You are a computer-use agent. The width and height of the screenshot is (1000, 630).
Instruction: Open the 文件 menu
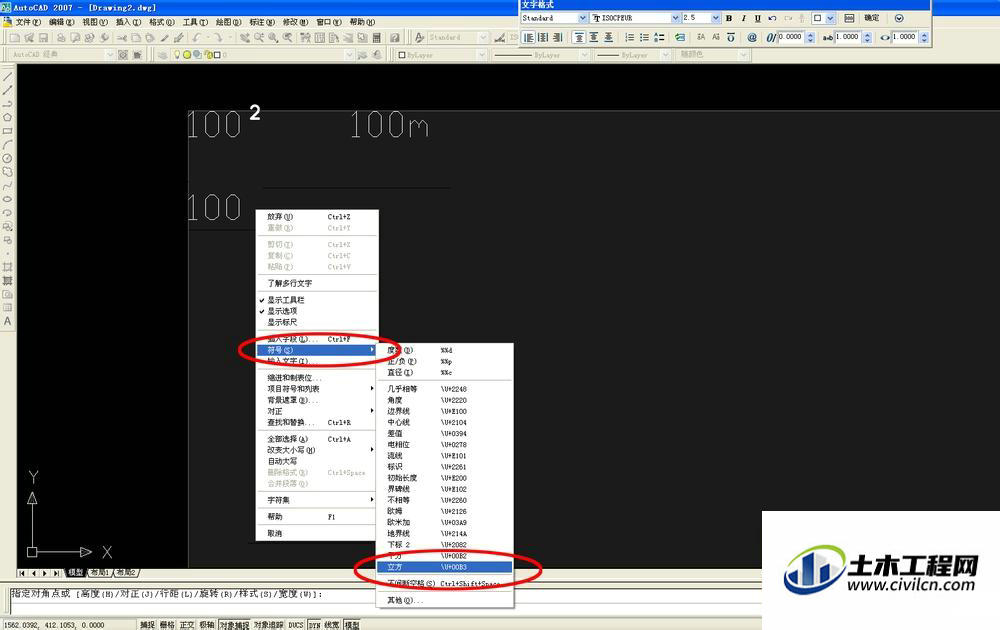pos(27,22)
